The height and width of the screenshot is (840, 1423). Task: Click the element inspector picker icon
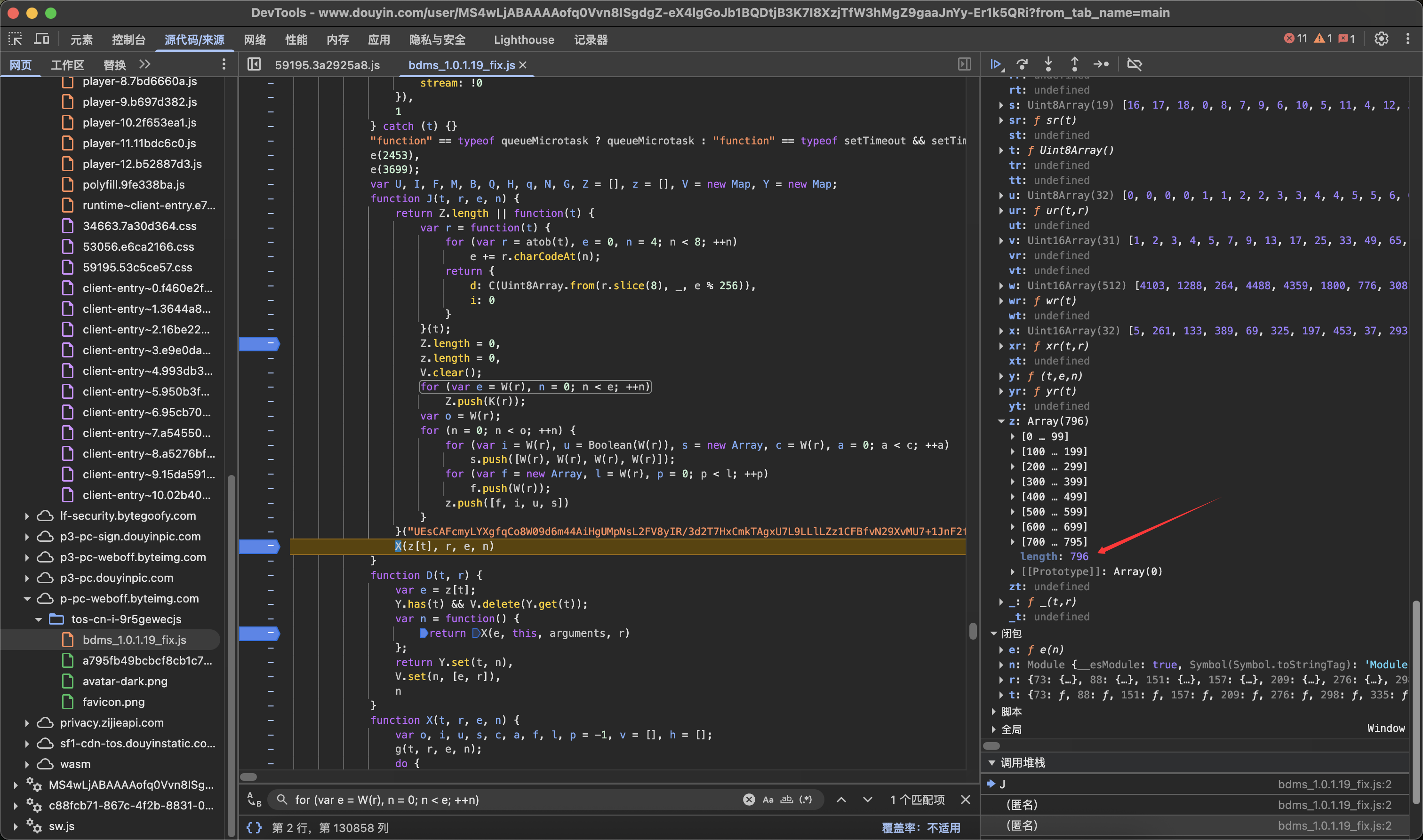click(x=15, y=39)
